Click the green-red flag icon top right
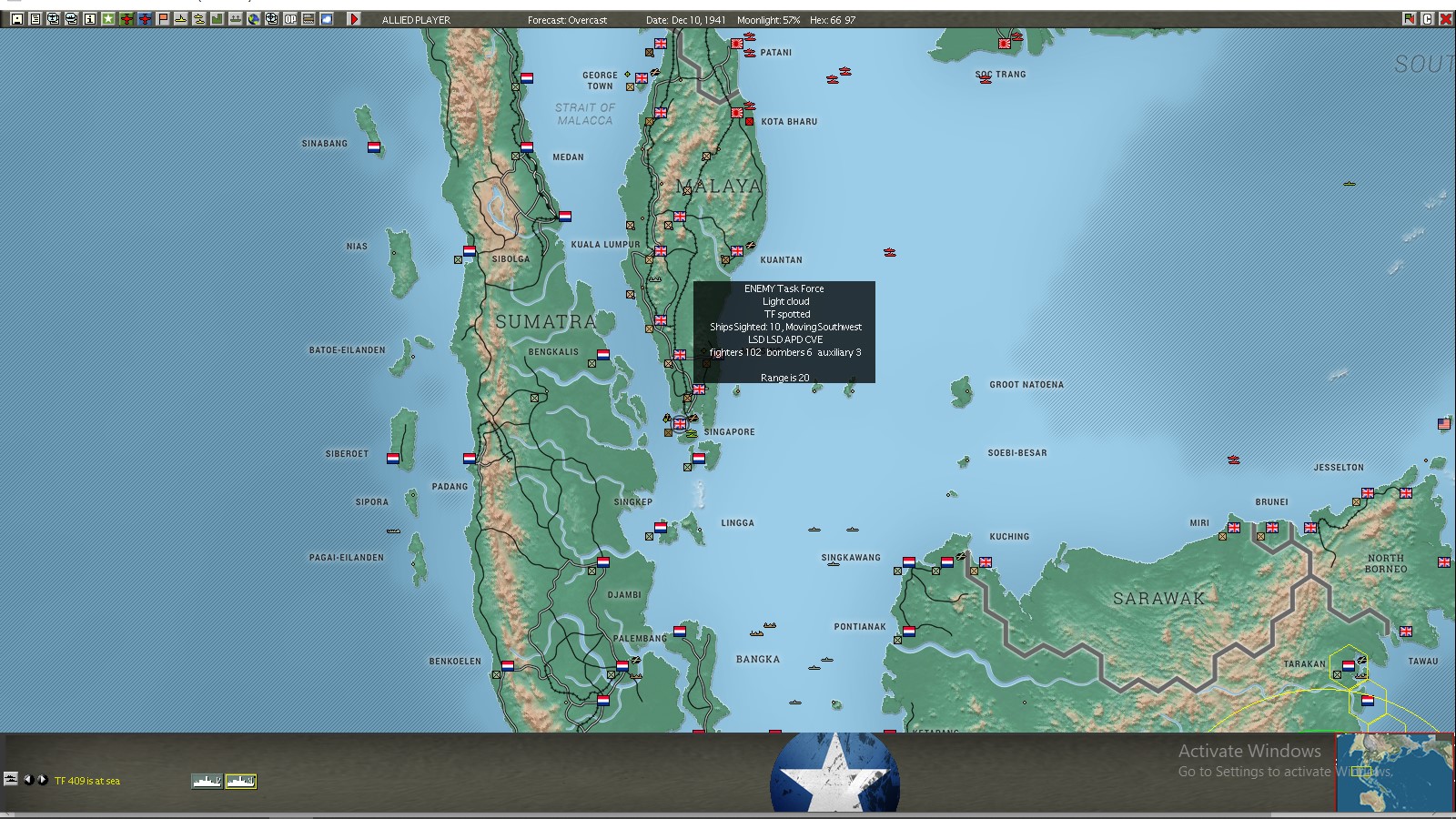Viewport: 1456px width, 819px height. tap(1409, 19)
